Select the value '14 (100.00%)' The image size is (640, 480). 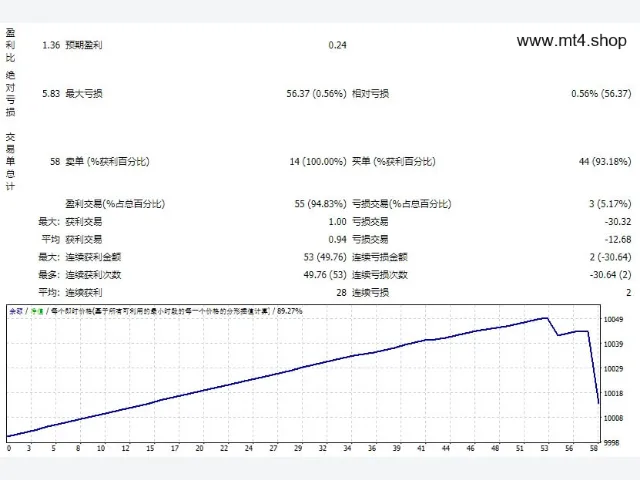point(318,161)
